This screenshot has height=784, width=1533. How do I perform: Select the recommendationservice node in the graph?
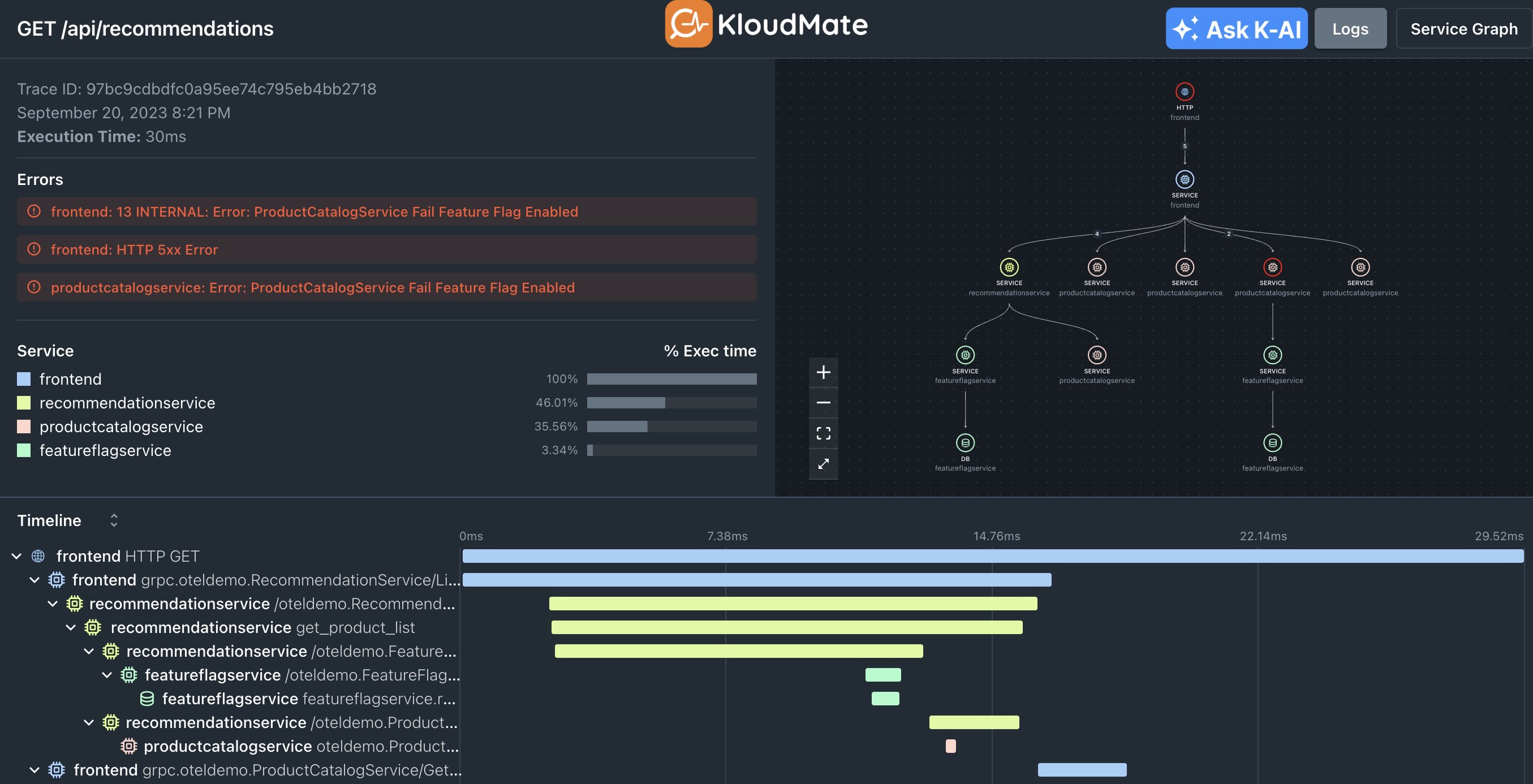[x=1009, y=266]
